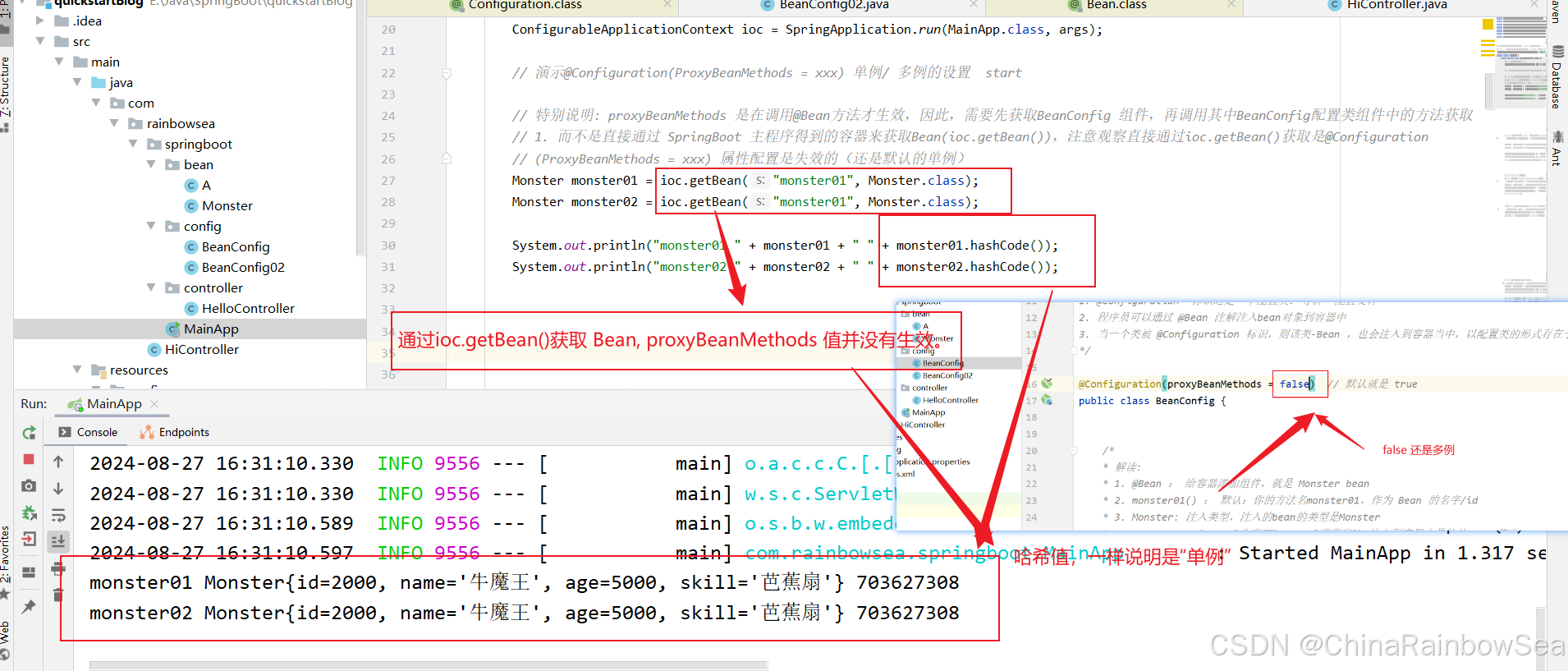The width and height of the screenshot is (1568, 671).
Task: Click the horizontal console scrollbar
Action: tap(429, 665)
